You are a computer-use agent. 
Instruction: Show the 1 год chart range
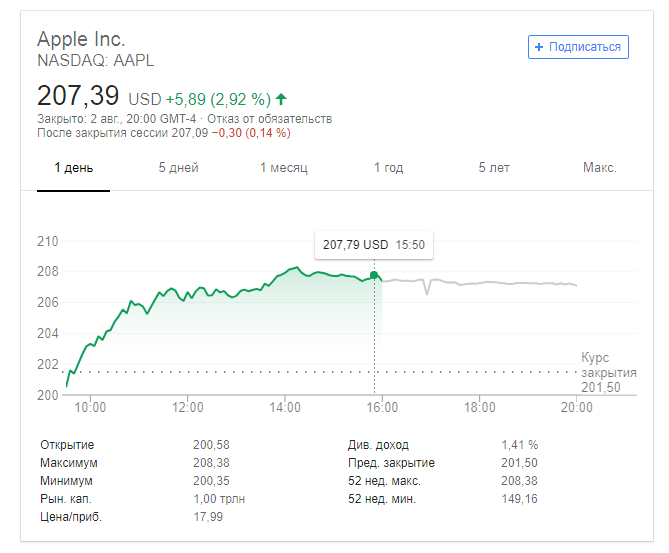click(389, 167)
